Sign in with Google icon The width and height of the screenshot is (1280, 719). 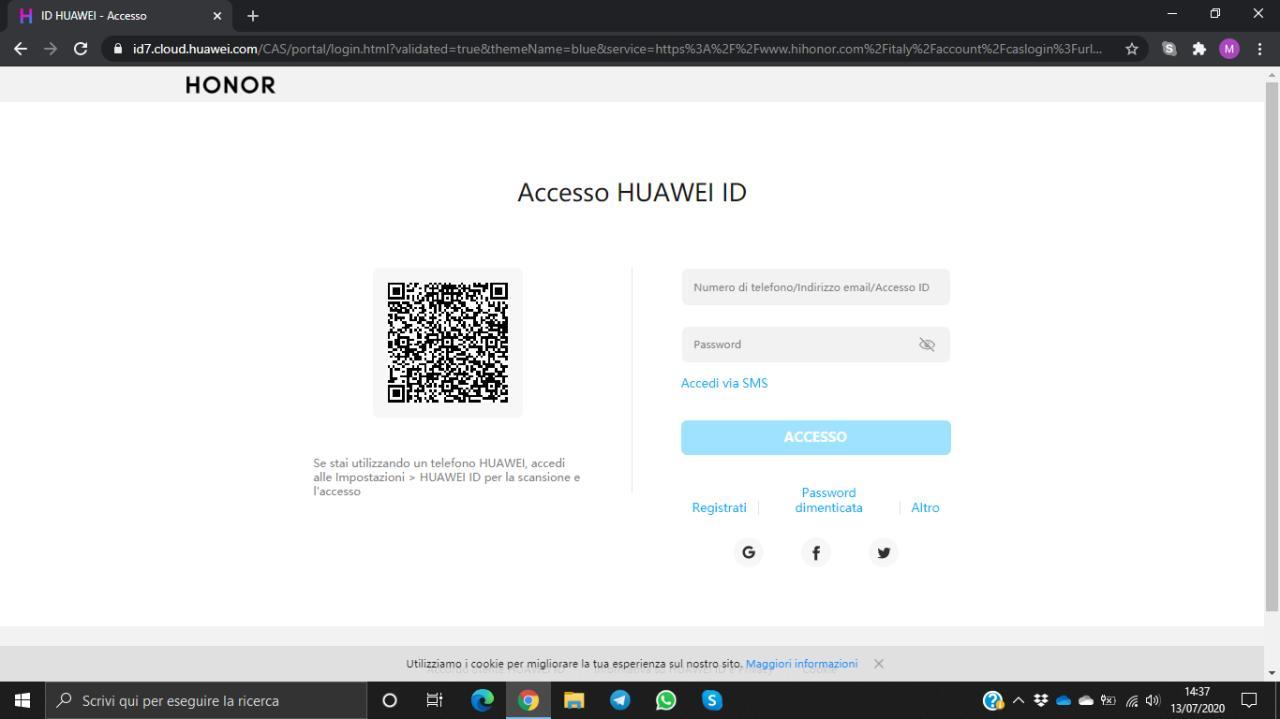(x=748, y=552)
